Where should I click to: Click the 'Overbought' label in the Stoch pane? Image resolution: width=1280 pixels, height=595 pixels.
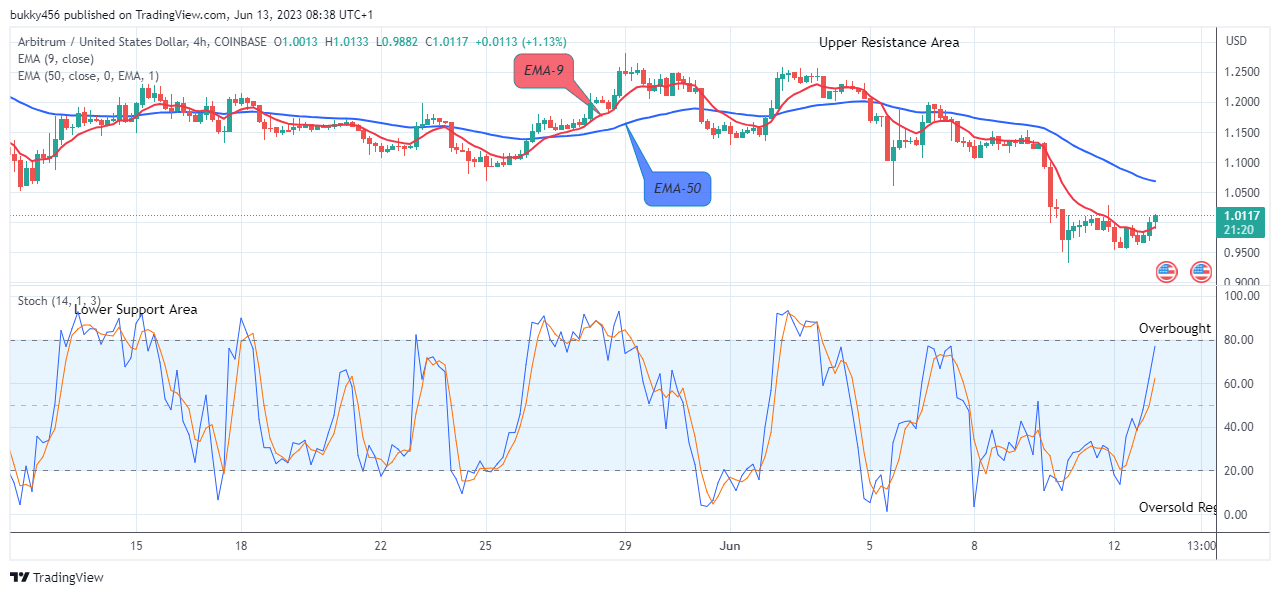(1175, 328)
